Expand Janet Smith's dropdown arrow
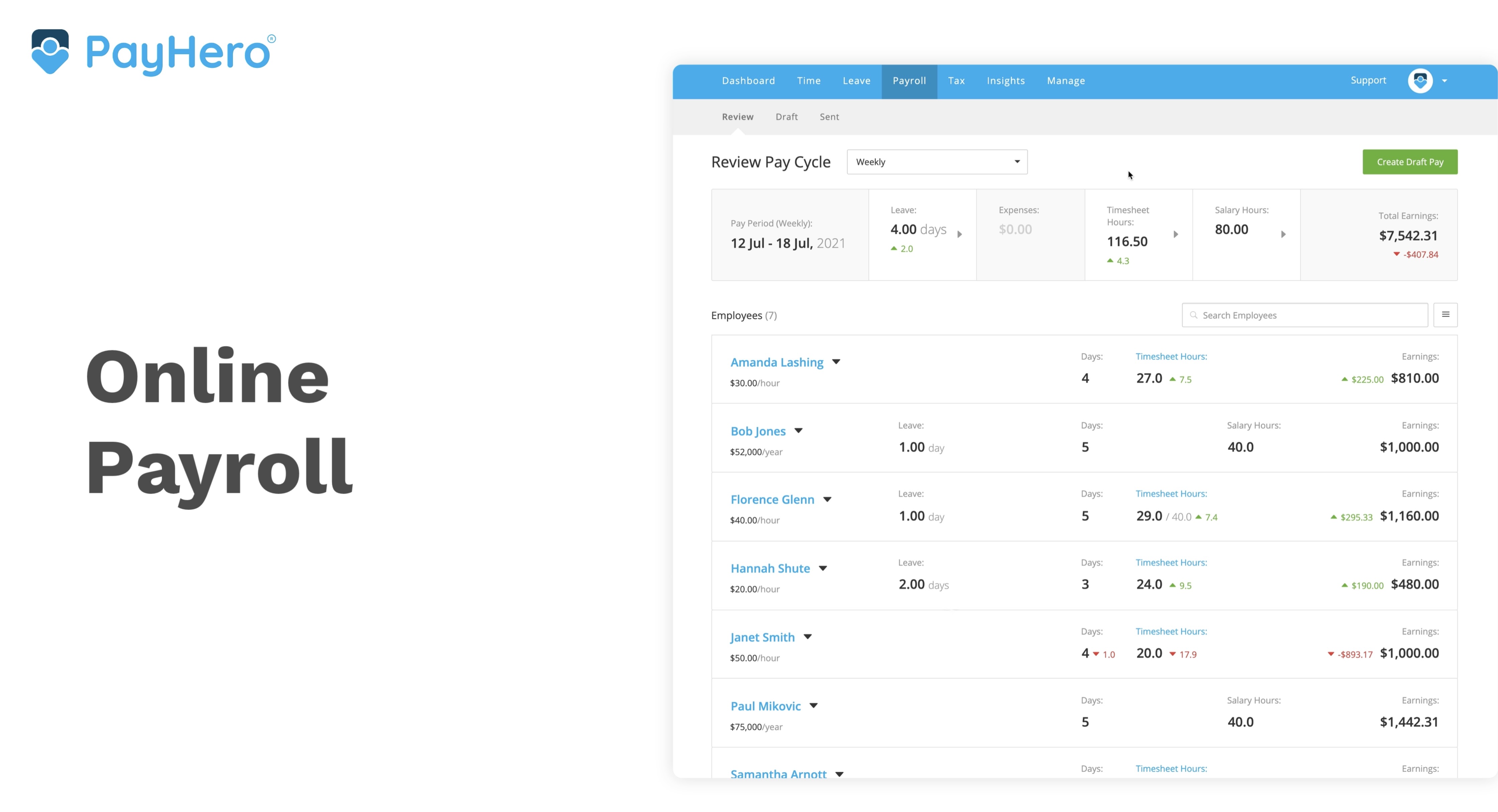Viewport: 1498px width, 812px height. point(808,637)
